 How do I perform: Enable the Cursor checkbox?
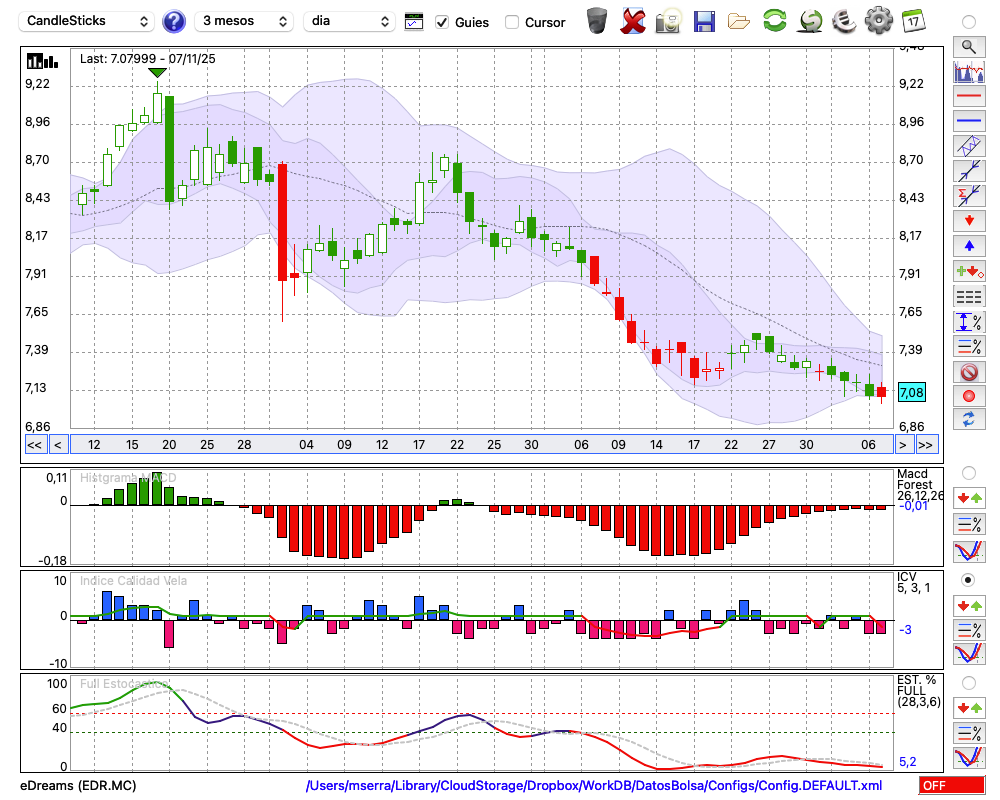tap(512, 22)
